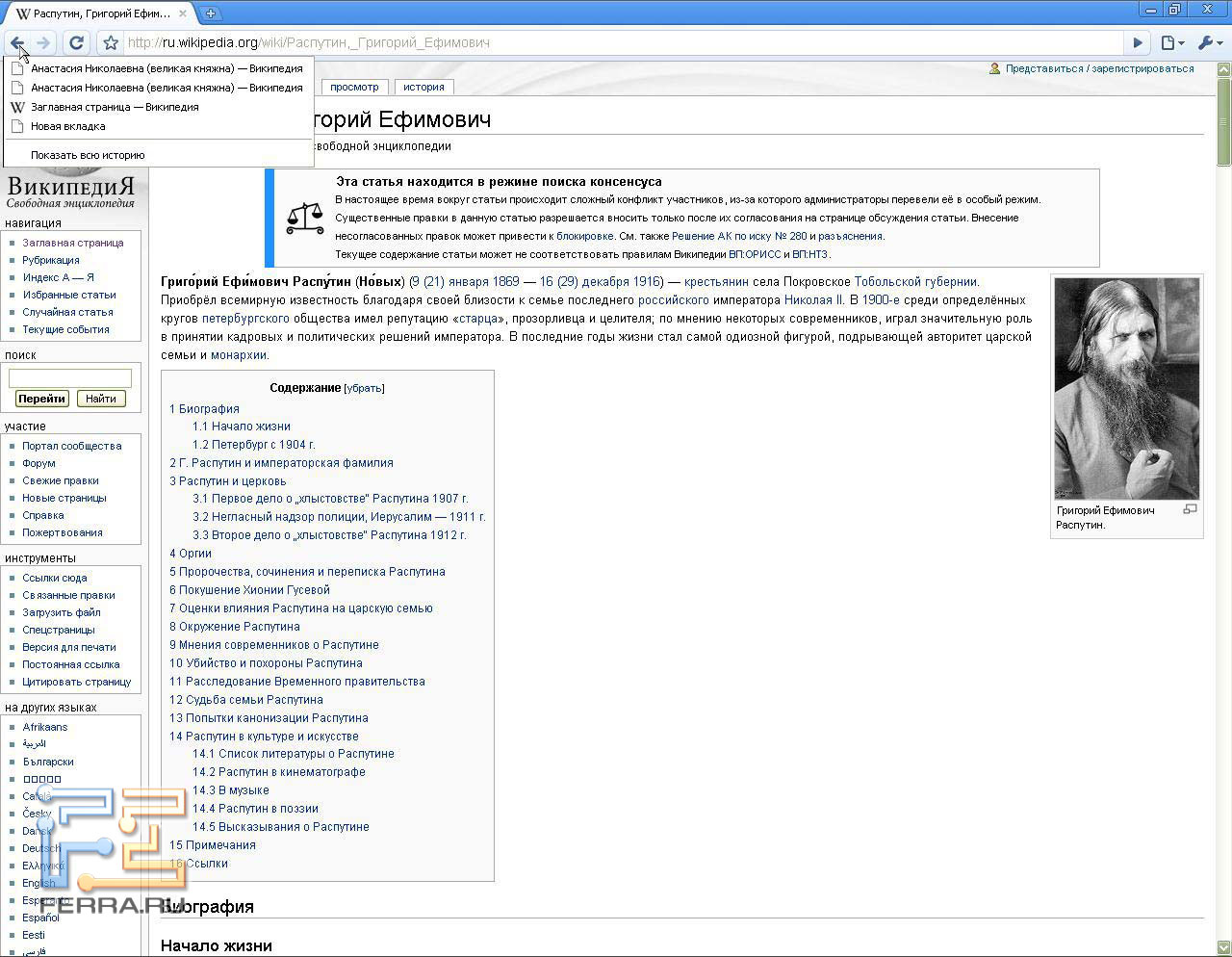The height and width of the screenshot is (957, 1232).
Task: Open Избранные статьи sidebar link
Action: click(69, 295)
